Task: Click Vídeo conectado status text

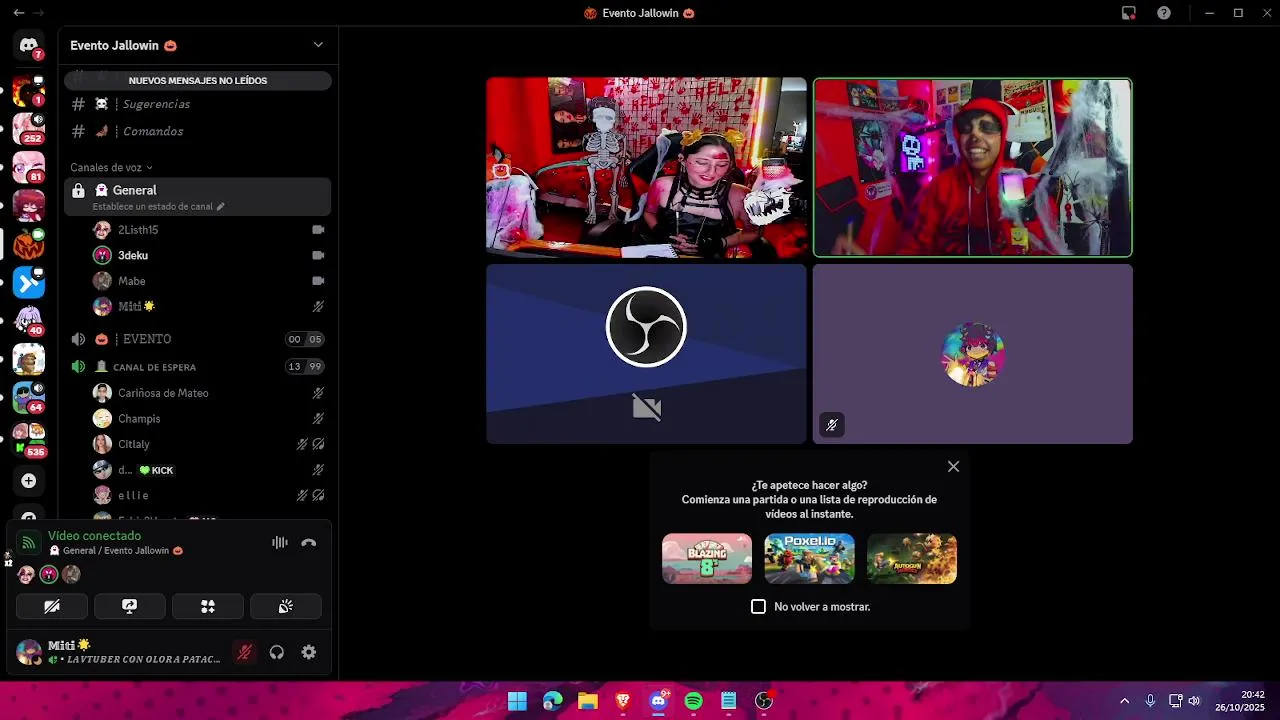Action: tap(94, 536)
